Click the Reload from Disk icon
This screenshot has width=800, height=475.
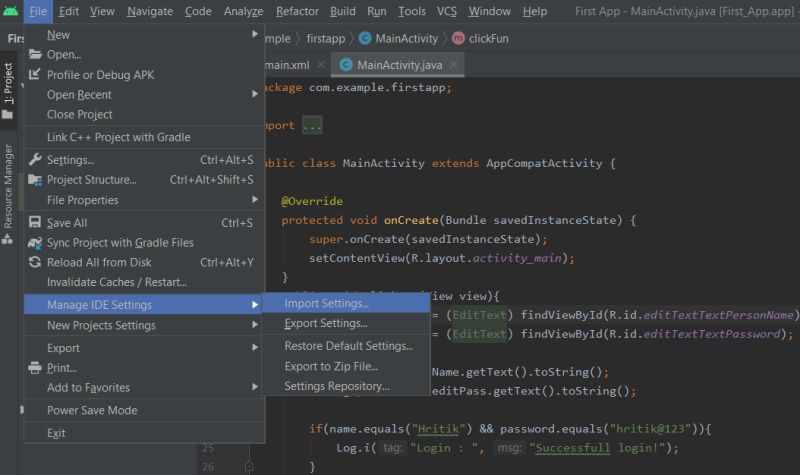(35, 262)
